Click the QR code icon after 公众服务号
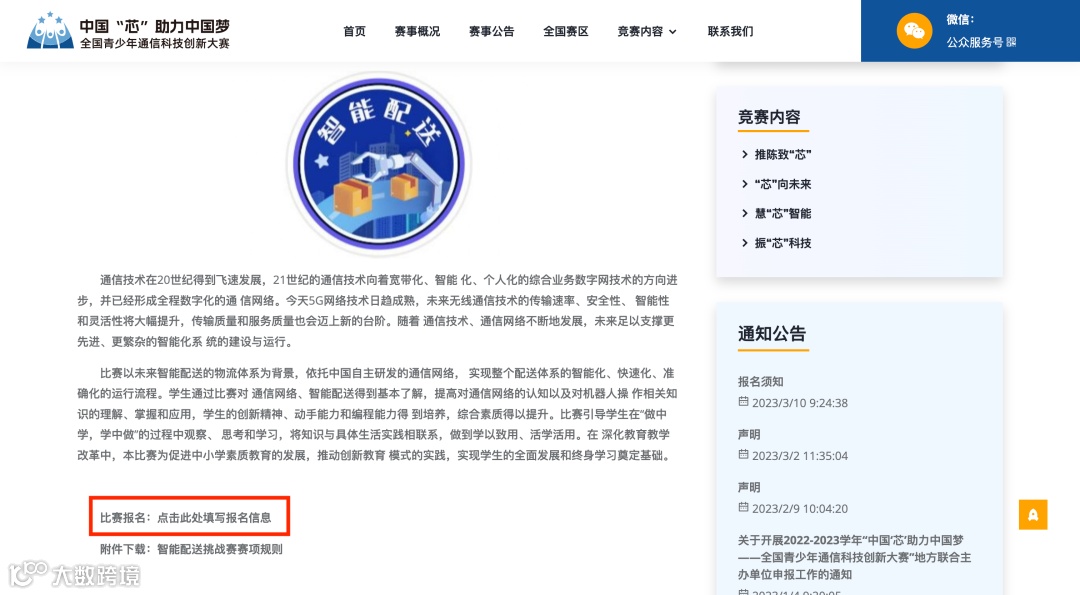The width and height of the screenshot is (1080, 595). click(x=1011, y=42)
